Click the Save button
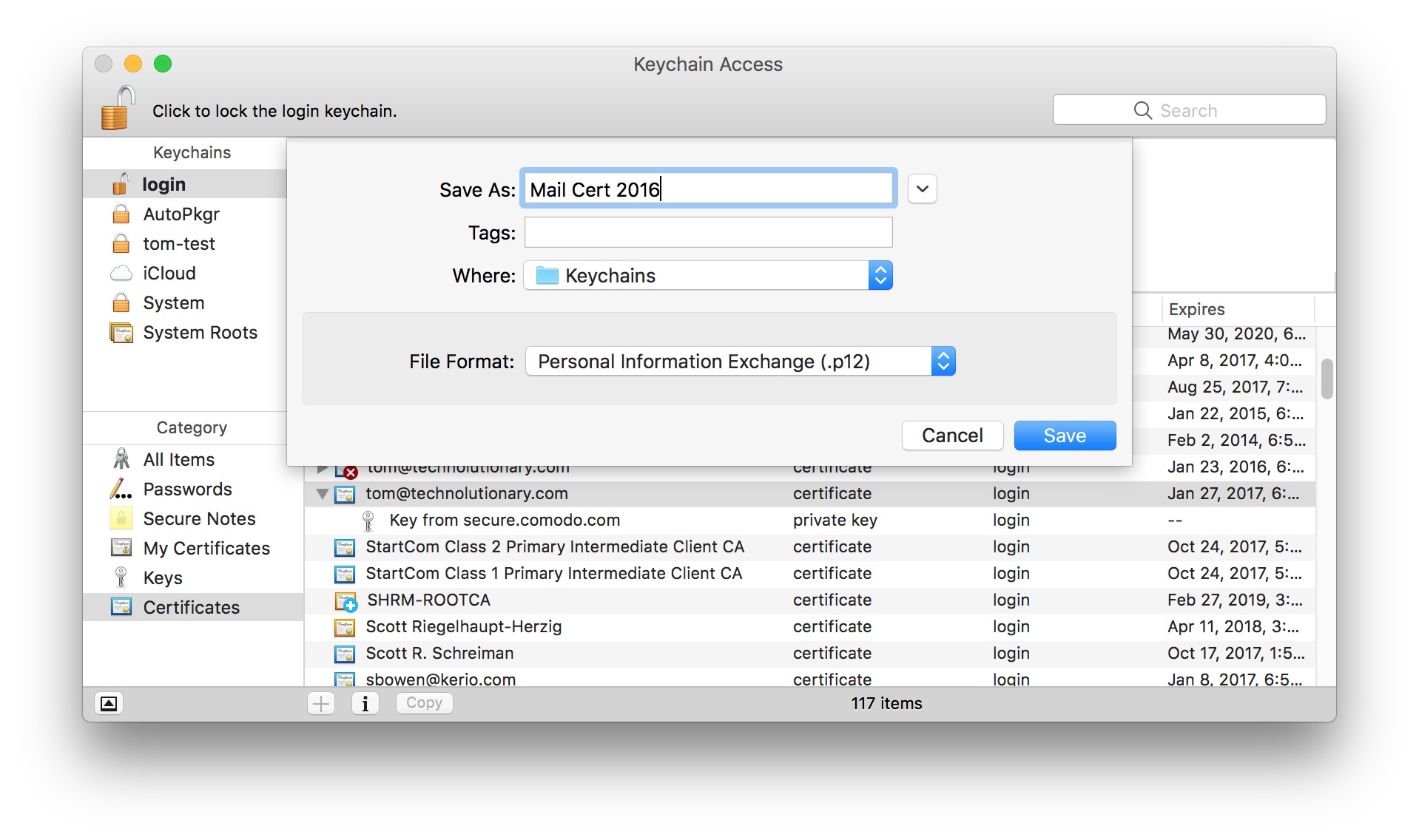The height and width of the screenshot is (840, 1419). tap(1064, 436)
